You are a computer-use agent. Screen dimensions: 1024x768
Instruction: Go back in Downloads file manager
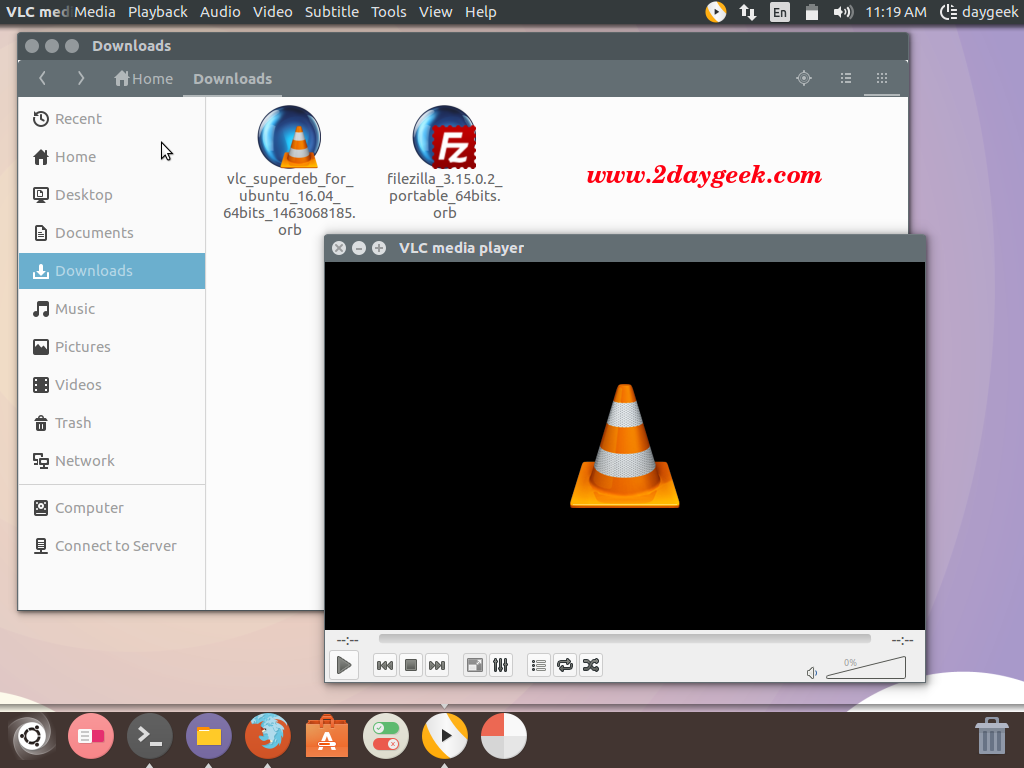coord(42,78)
